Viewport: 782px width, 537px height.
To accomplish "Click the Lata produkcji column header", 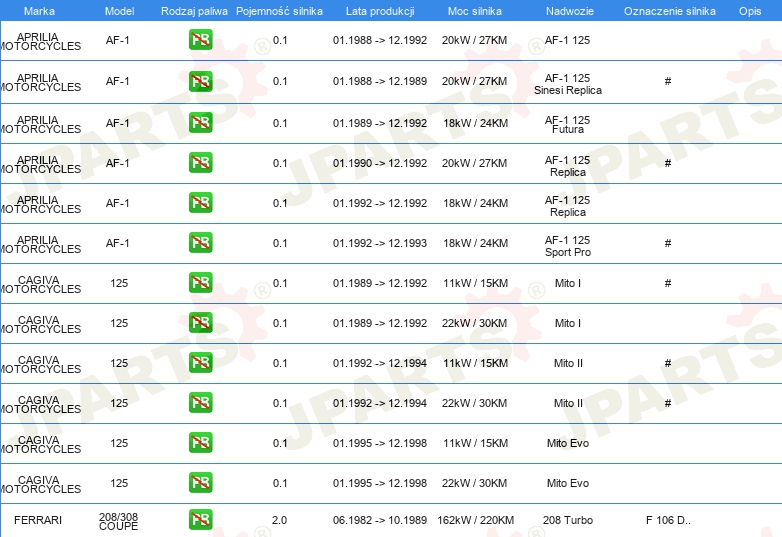I will click(x=380, y=11).
